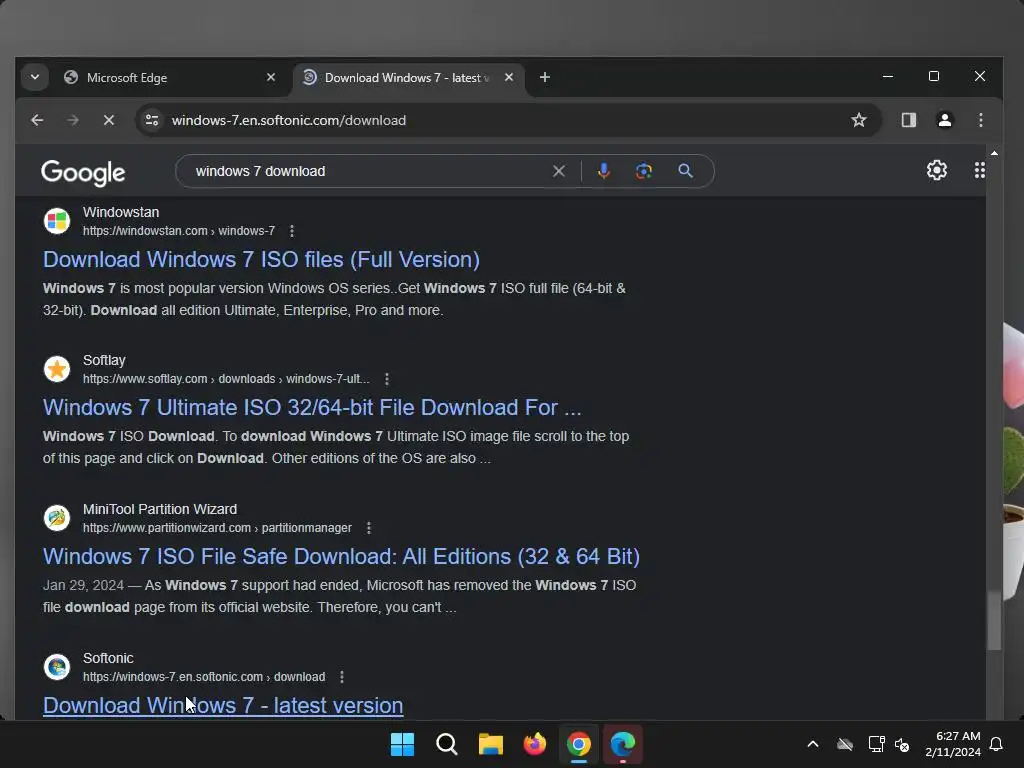Start voice search with microphone
The height and width of the screenshot is (768, 1024).
(604, 171)
